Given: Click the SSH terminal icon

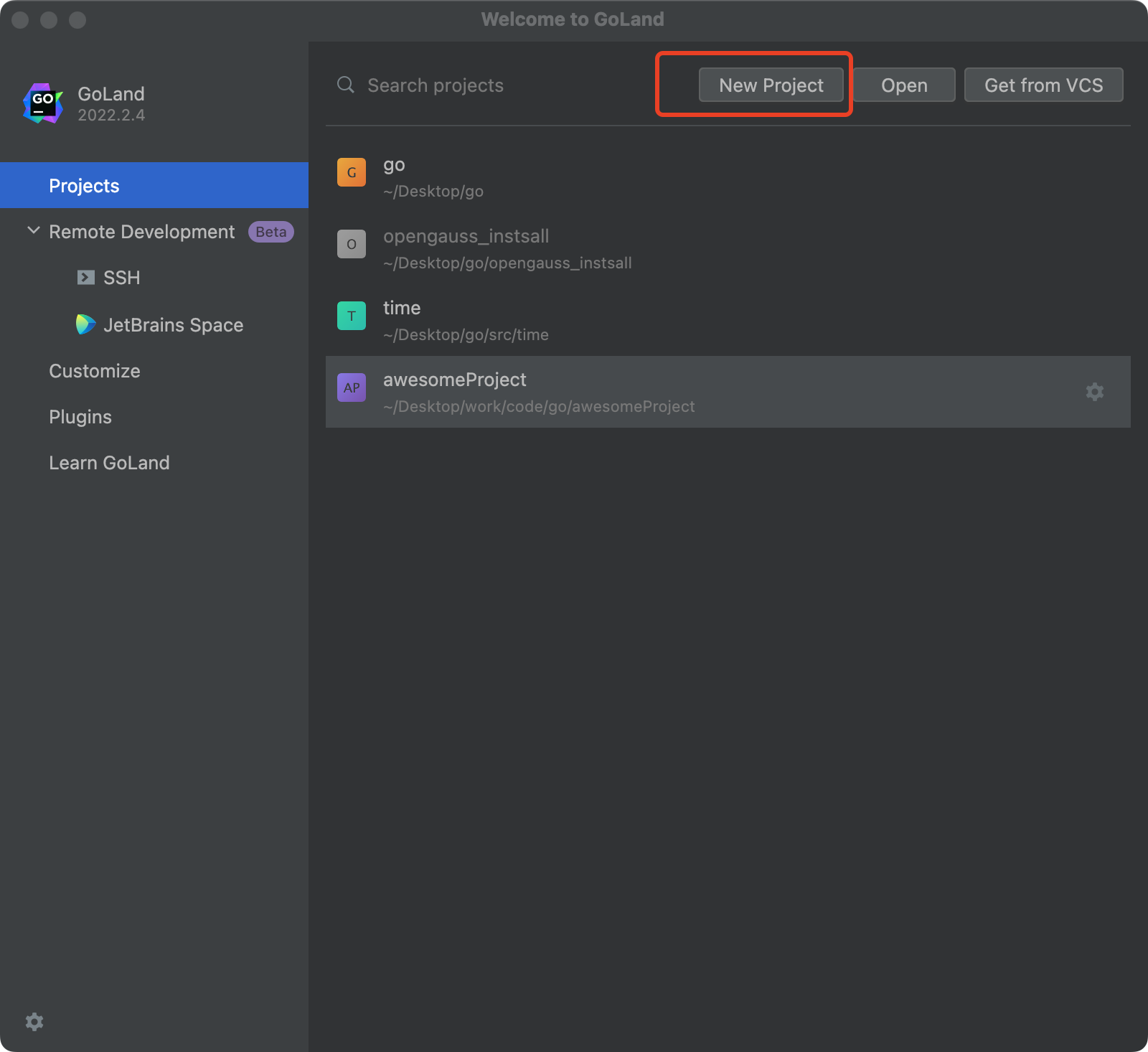Looking at the screenshot, I should point(86,278).
